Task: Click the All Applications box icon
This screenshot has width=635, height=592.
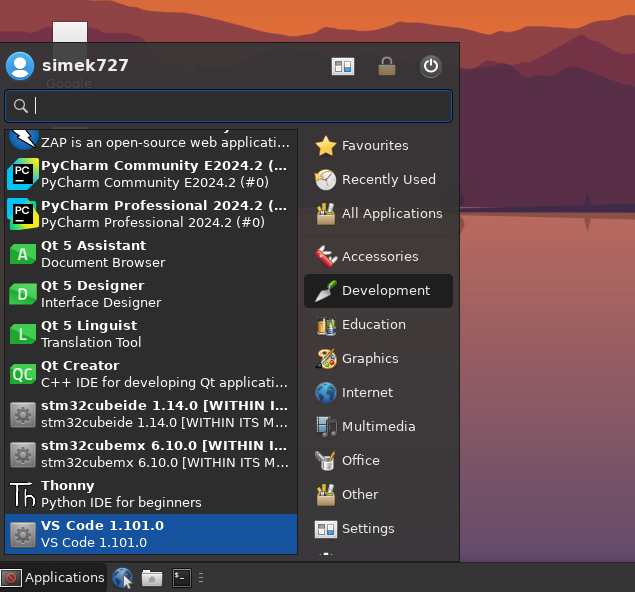Action: 326,214
